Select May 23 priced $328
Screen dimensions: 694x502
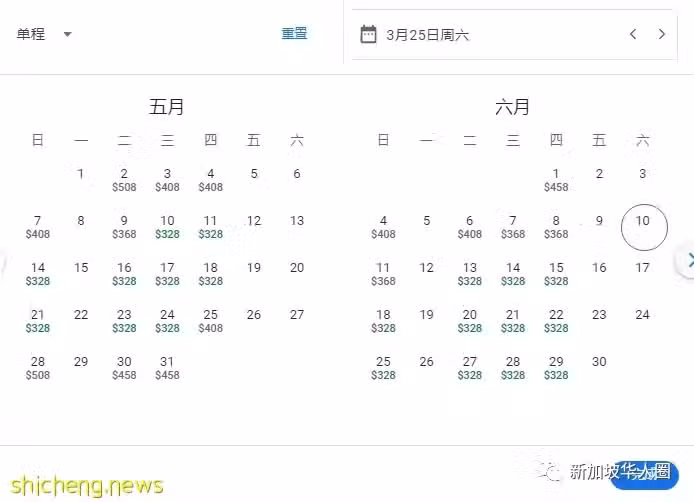(x=124, y=321)
